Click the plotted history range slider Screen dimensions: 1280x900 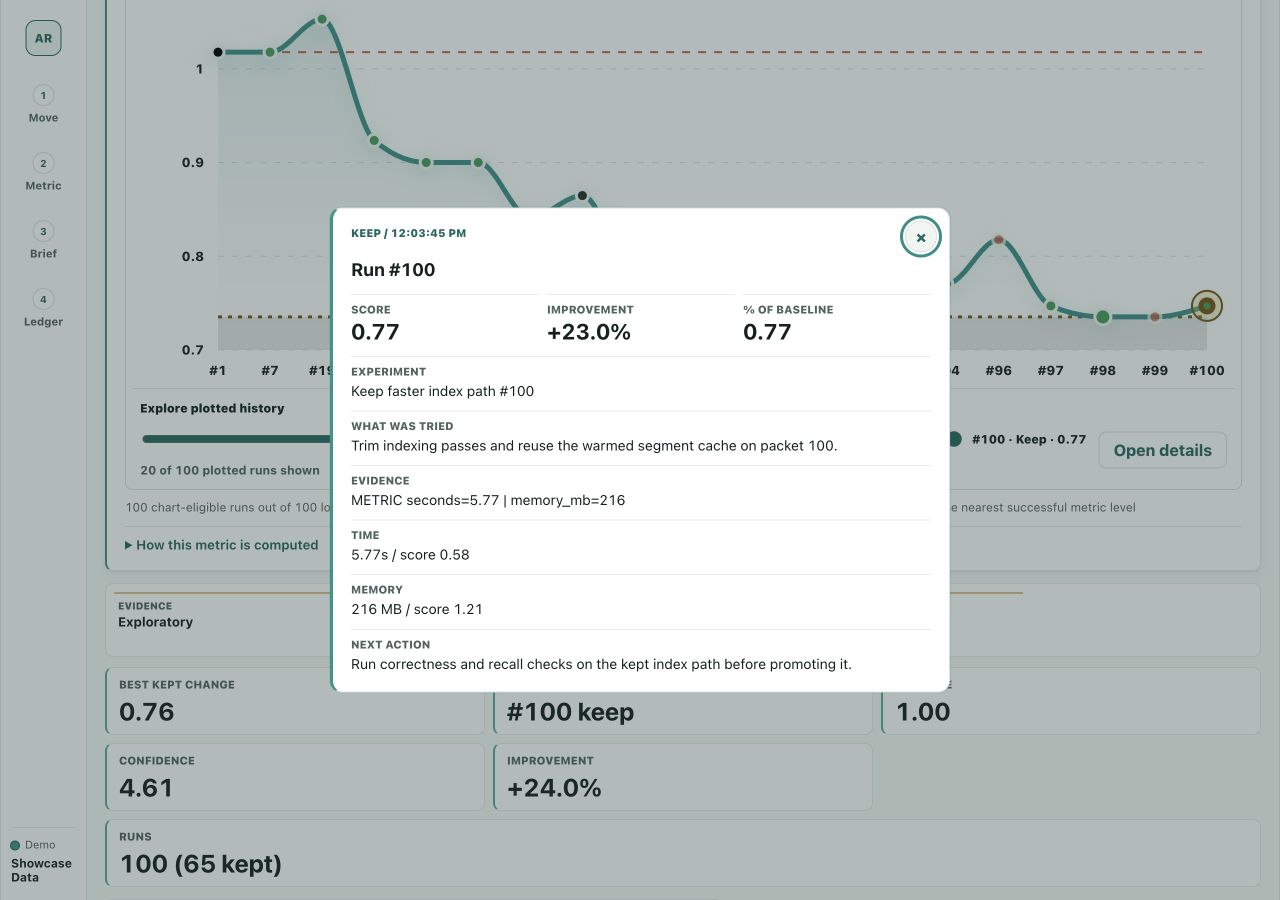coord(236,438)
